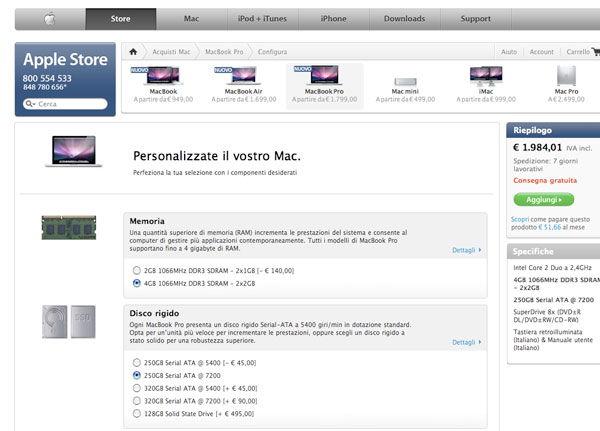Viewport: 600px width, 431px height.
Task: Click the hard disk drive image
Action: pyautogui.click(x=55, y=322)
